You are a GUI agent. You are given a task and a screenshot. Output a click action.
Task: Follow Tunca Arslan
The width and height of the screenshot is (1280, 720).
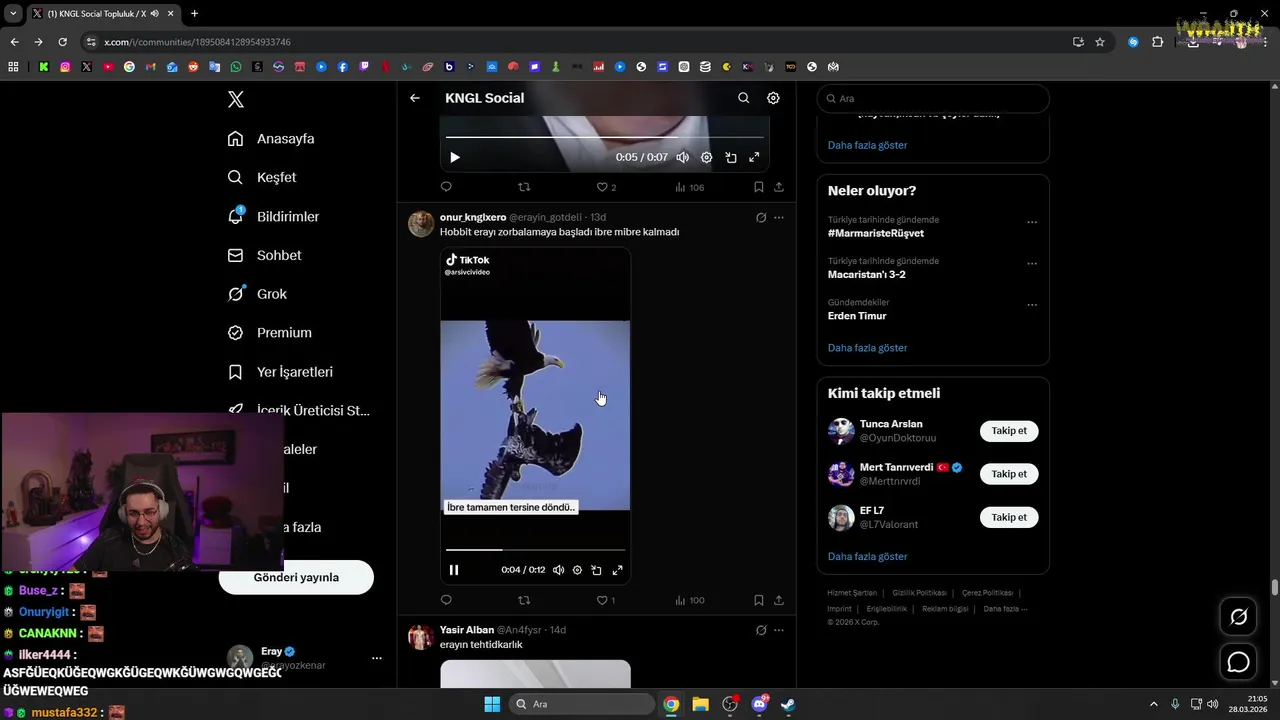tap(1009, 431)
